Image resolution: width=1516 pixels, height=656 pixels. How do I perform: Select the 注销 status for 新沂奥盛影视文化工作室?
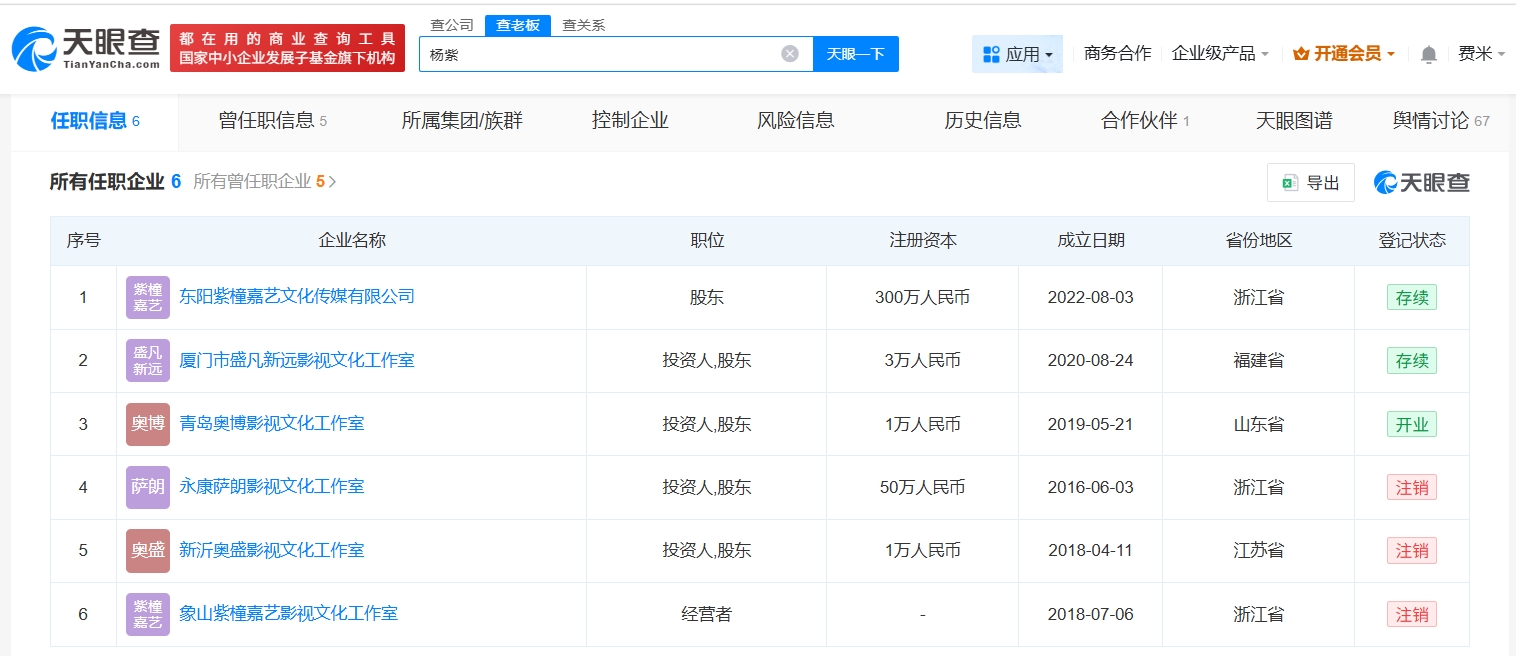point(1412,550)
